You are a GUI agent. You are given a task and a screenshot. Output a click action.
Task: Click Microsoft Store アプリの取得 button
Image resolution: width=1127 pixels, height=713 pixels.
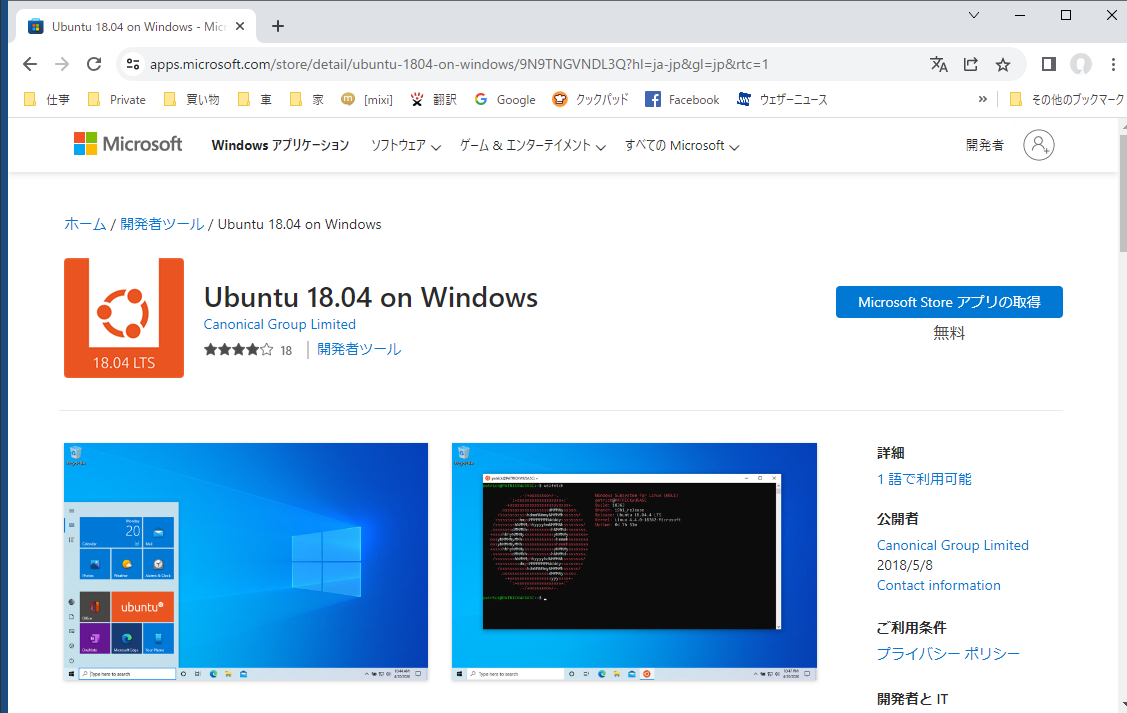(949, 302)
